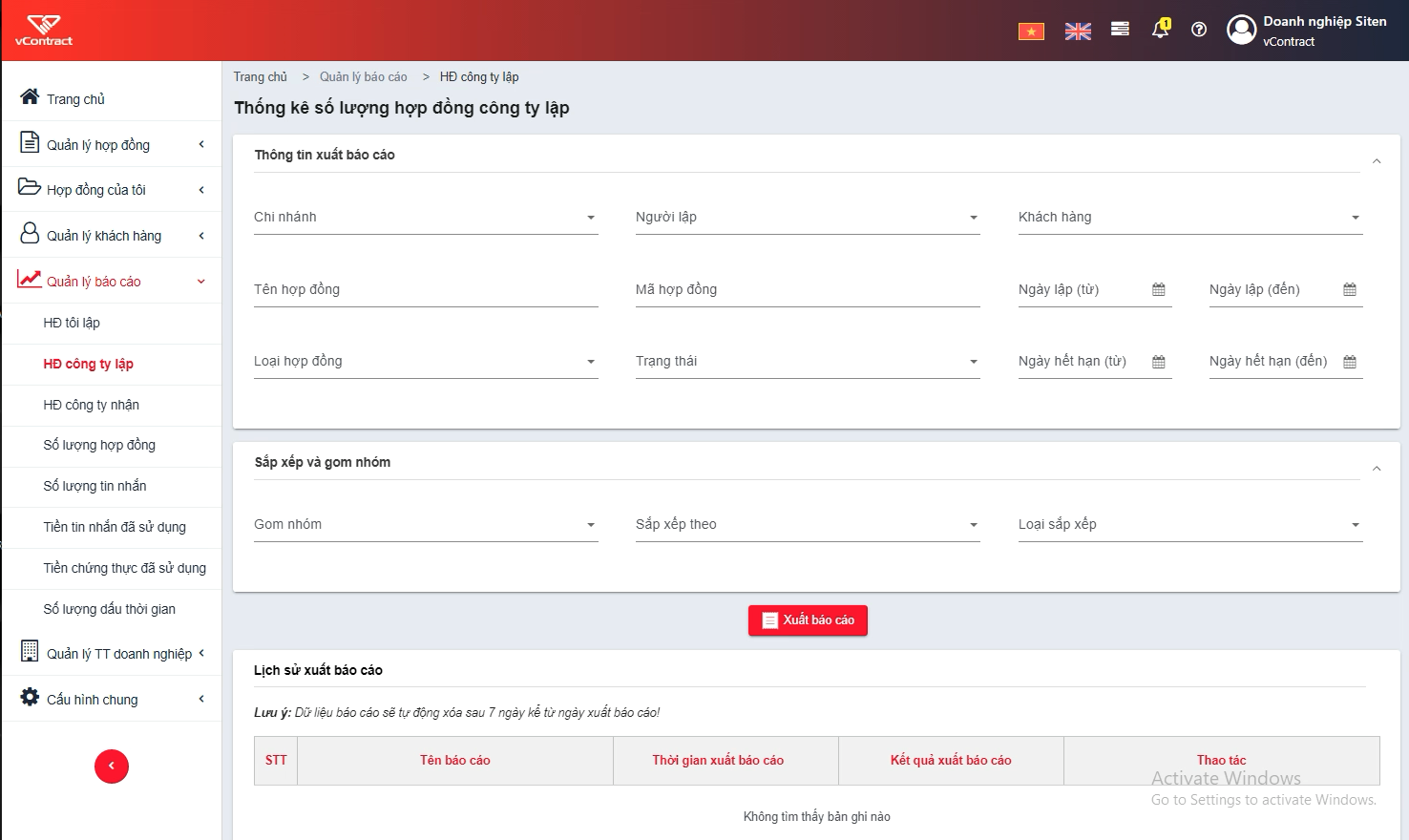Click the STT column header
1409x840 pixels.
point(276,761)
